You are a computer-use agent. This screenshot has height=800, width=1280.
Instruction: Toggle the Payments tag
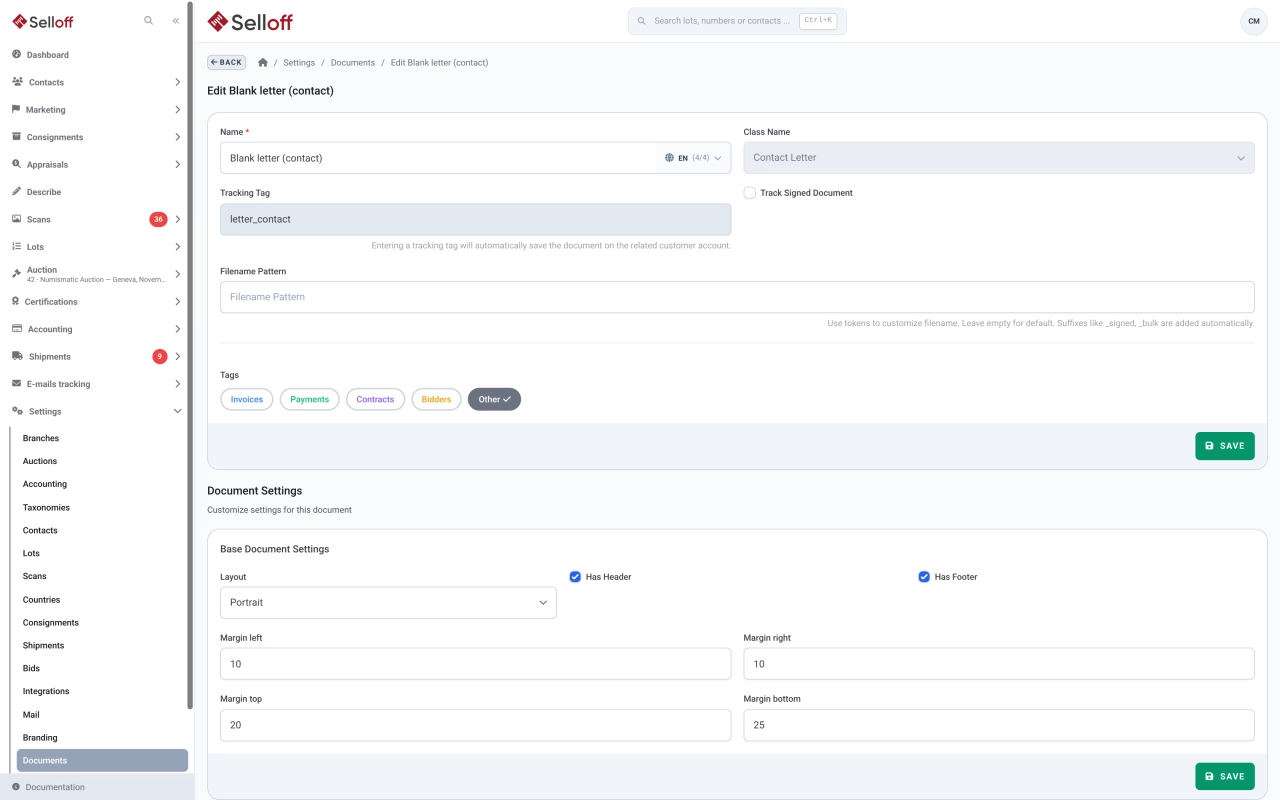point(310,399)
